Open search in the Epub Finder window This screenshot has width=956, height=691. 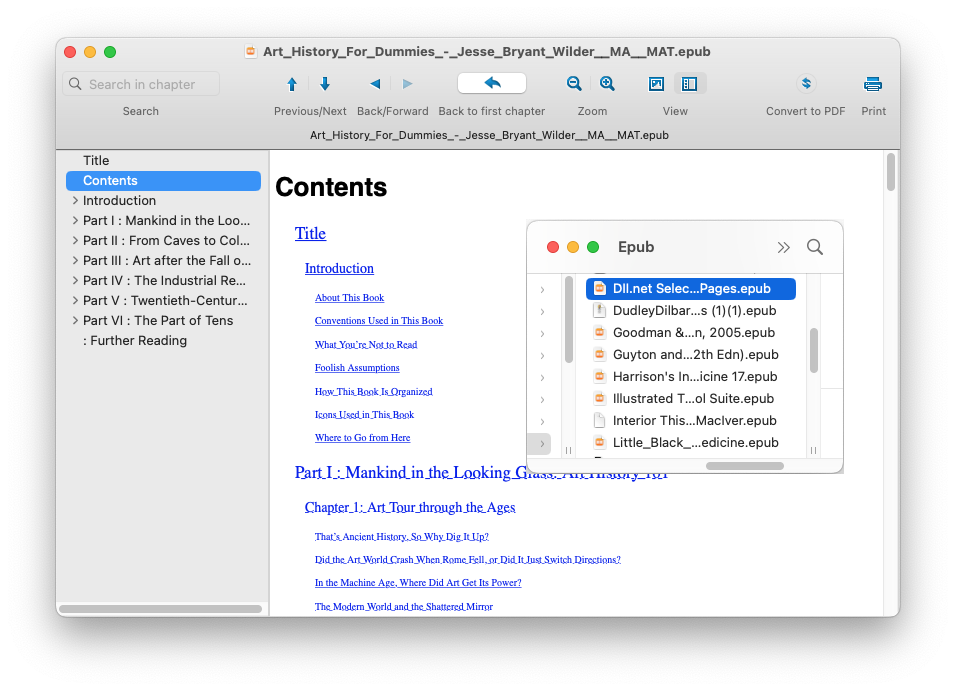tap(815, 247)
